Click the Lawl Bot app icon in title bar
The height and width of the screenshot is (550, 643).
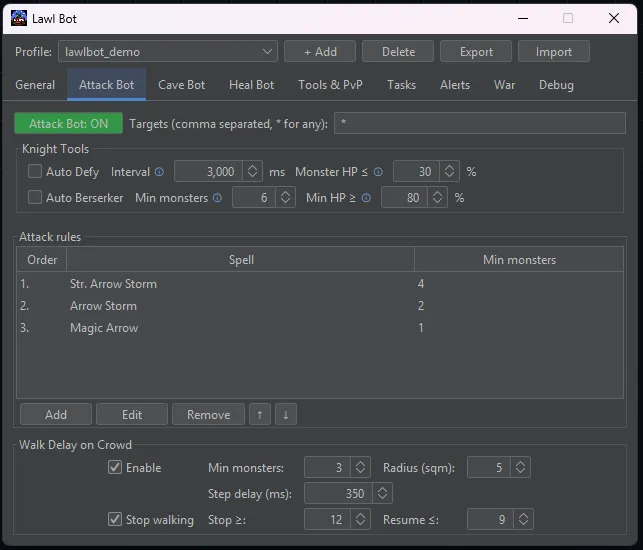click(18, 18)
